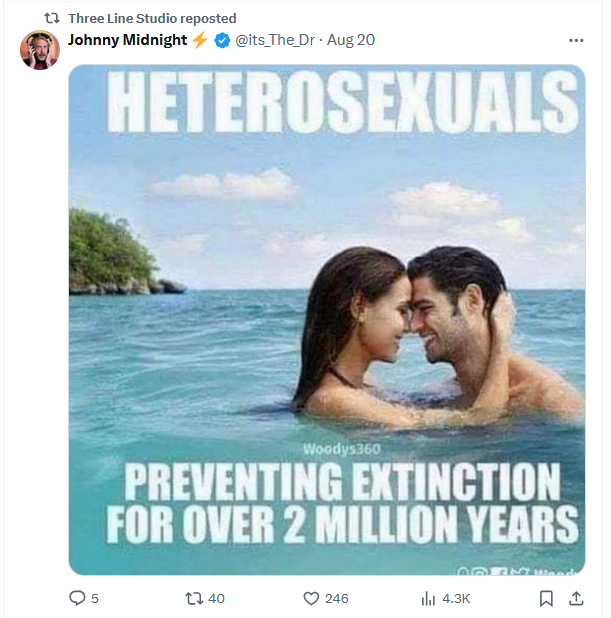Like the post with the heart icon
The image size is (611, 618).
pos(311,598)
